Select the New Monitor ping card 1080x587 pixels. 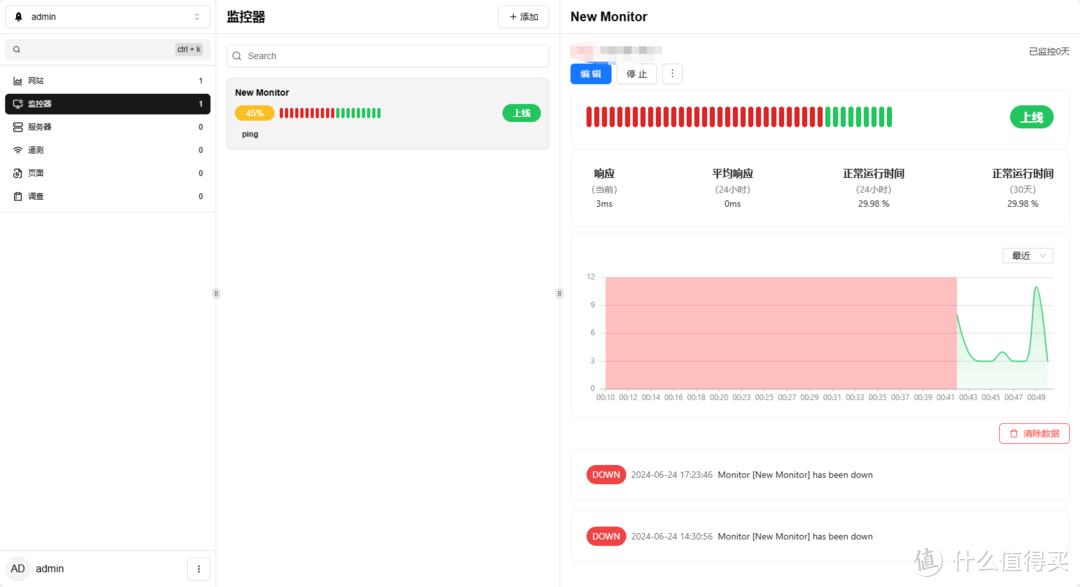coord(387,113)
